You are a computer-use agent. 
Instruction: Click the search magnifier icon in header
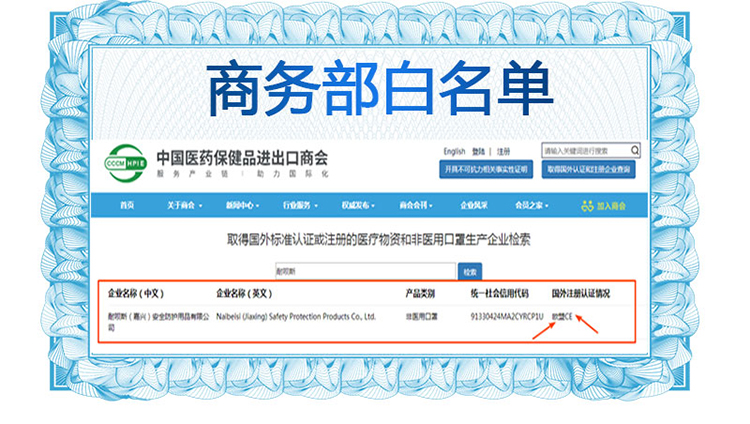[x=634, y=151]
